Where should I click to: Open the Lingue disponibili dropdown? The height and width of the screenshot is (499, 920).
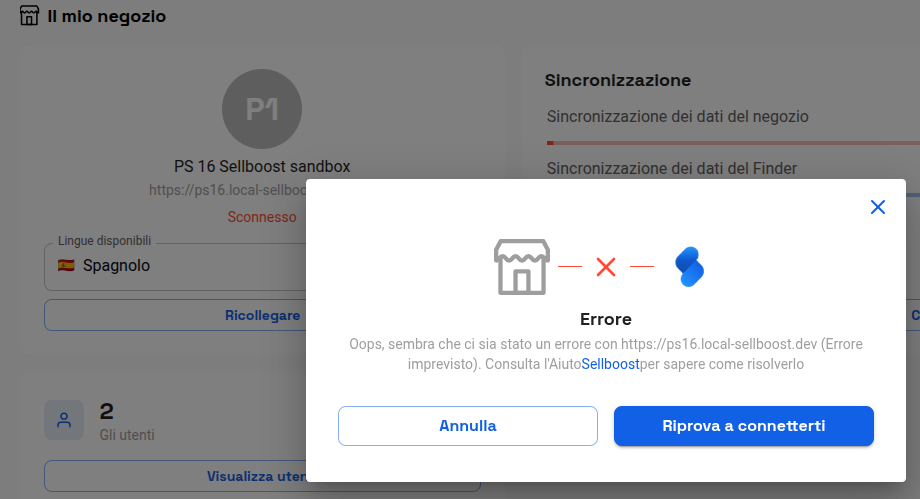click(175, 267)
